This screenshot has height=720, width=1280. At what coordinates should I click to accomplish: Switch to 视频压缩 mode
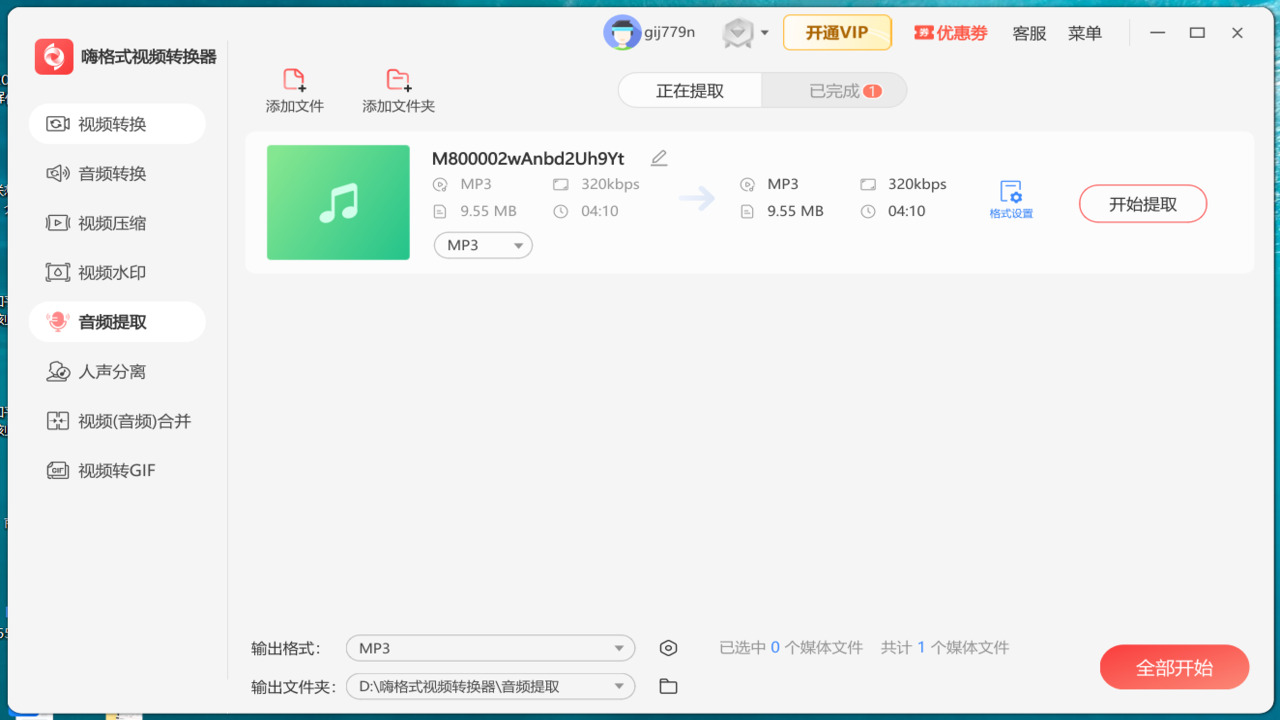[x=117, y=222]
